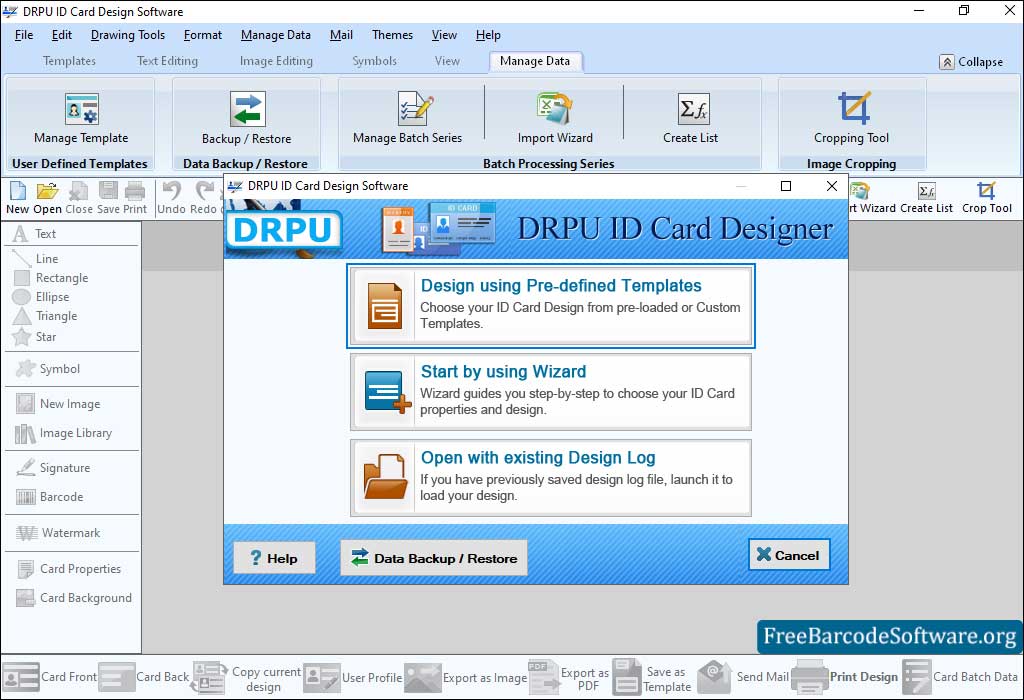
Task: Click the Print toolbar icon
Action: tap(135, 198)
